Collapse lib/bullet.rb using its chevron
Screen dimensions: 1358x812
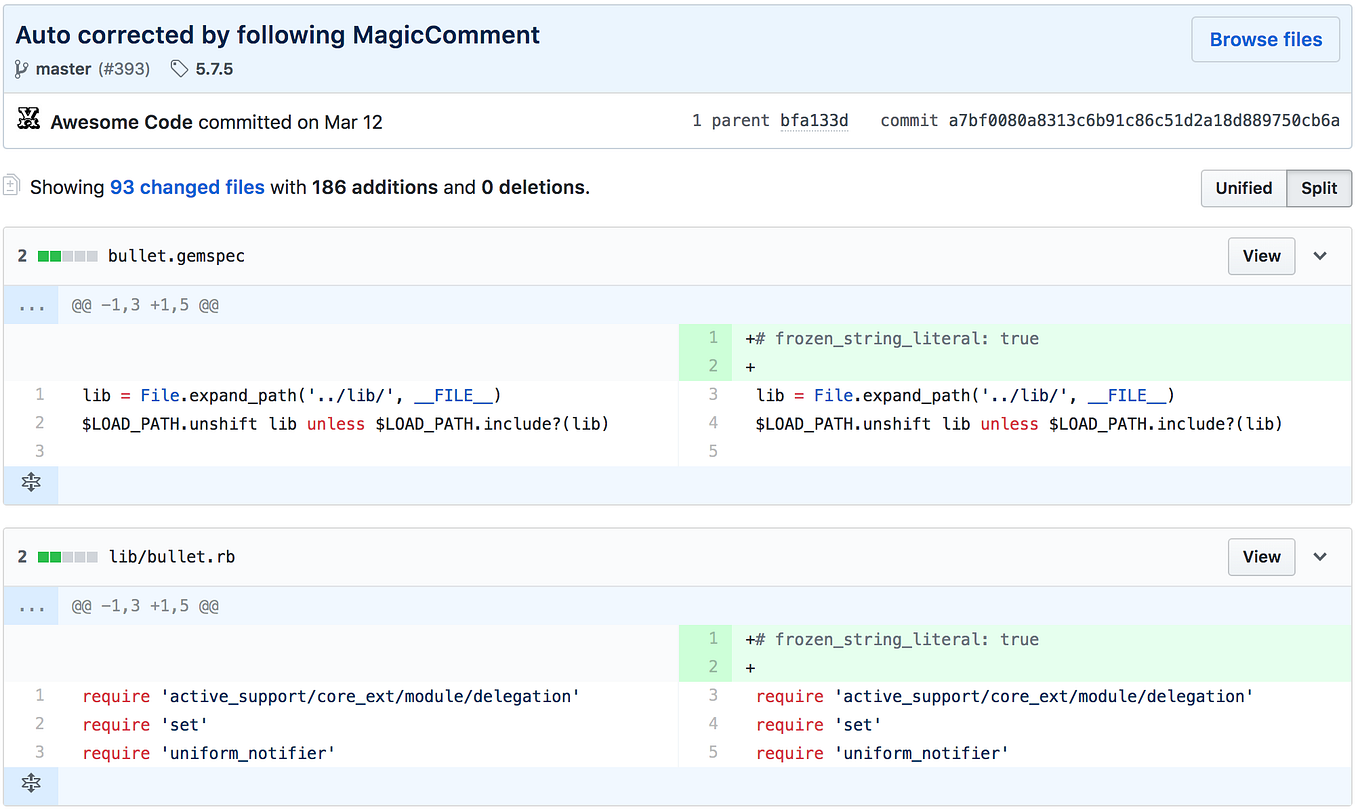coord(1320,557)
